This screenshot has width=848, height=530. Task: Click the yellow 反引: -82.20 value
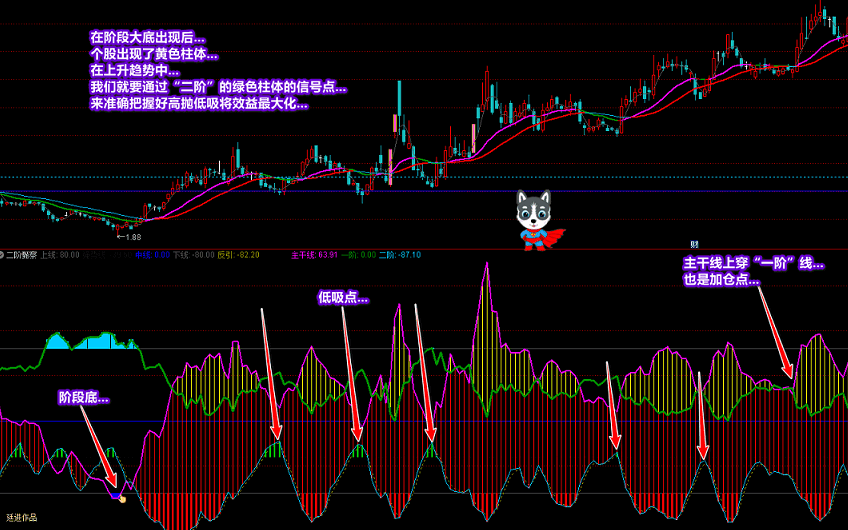(x=238, y=255)
